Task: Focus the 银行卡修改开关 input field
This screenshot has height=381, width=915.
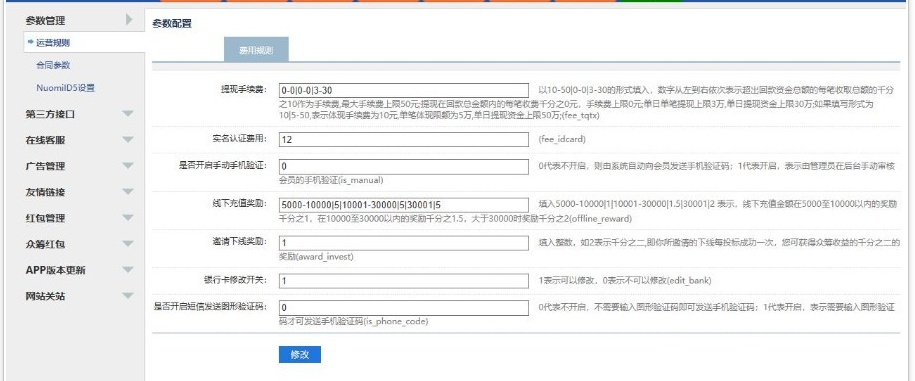Action: pos(404,281)
